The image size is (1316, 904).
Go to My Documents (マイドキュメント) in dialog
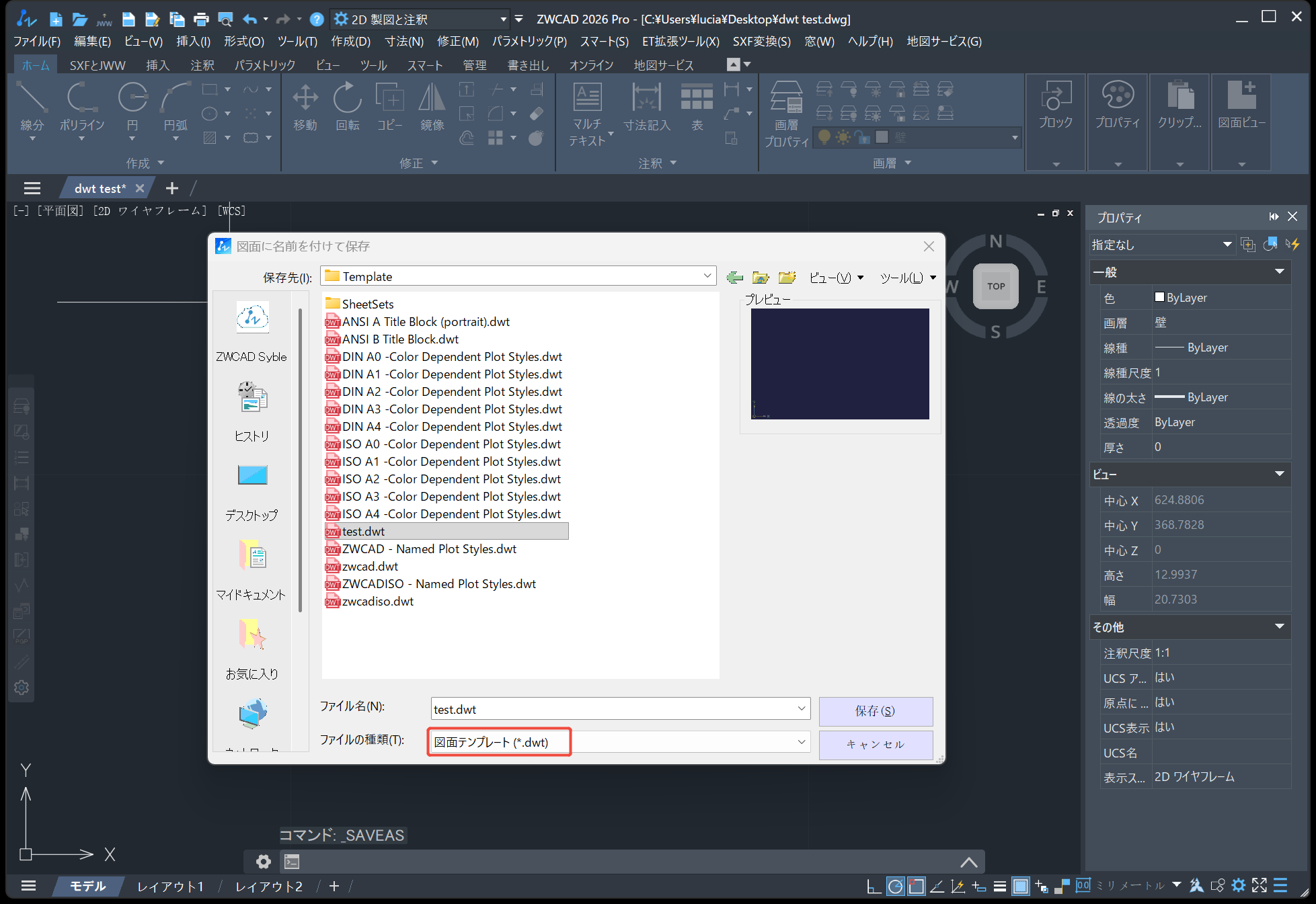pos(252,570)
